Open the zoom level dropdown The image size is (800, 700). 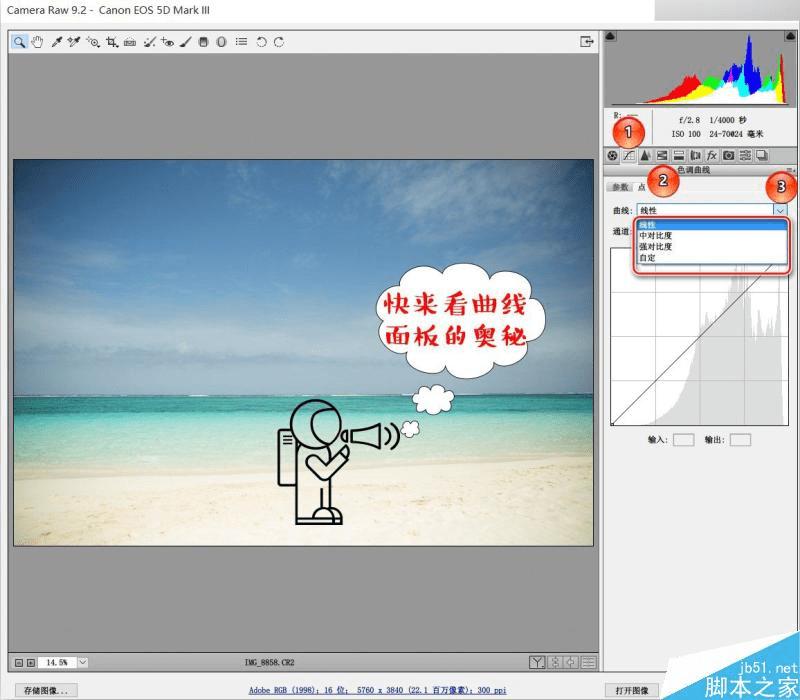pos(83,662)
